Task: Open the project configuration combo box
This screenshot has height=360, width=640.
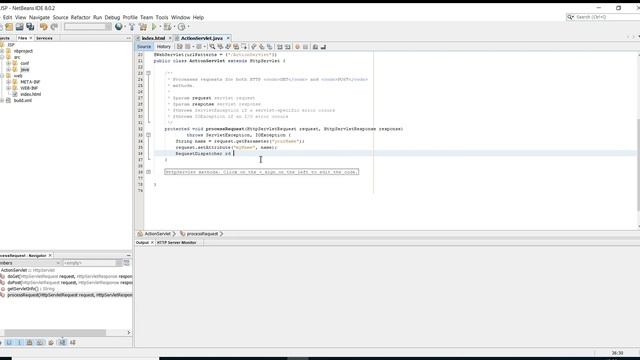Action: click(88, 27)
